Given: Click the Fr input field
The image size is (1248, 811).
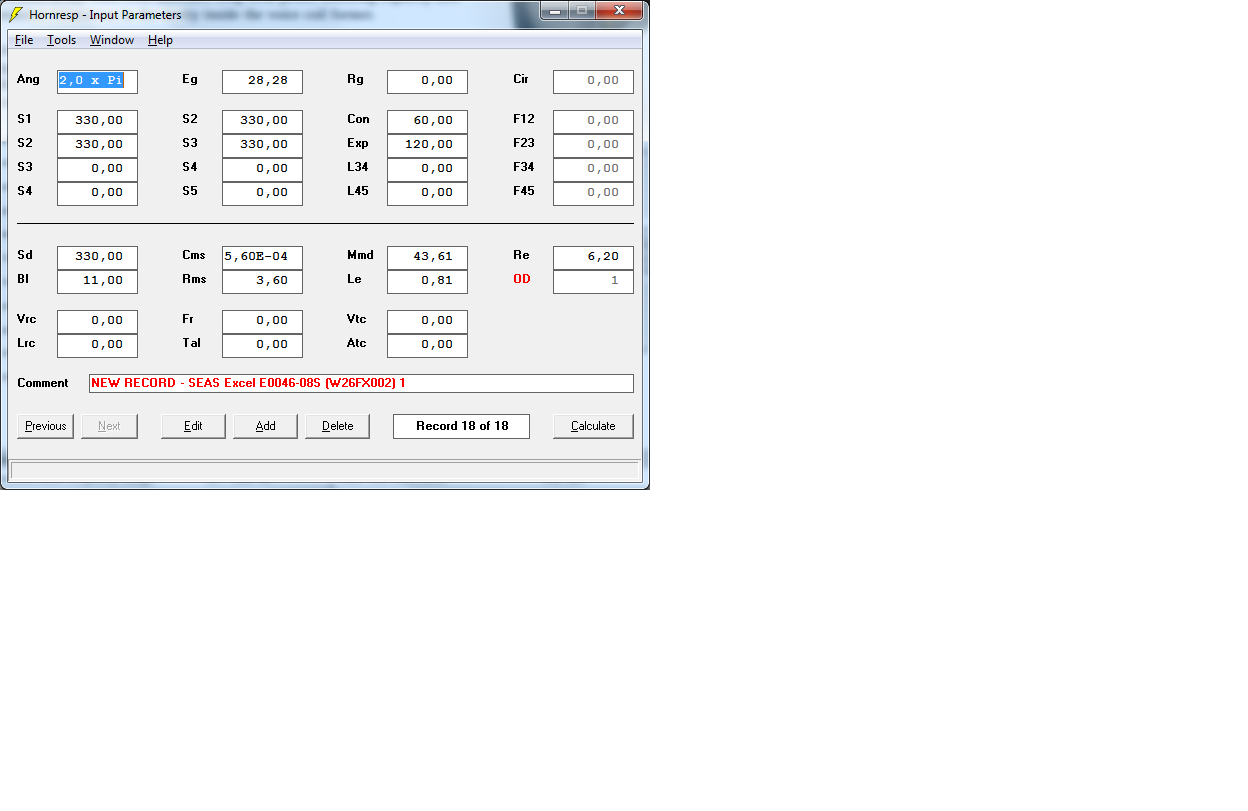Looking at the screenshot, I should (x=262, y=321).
